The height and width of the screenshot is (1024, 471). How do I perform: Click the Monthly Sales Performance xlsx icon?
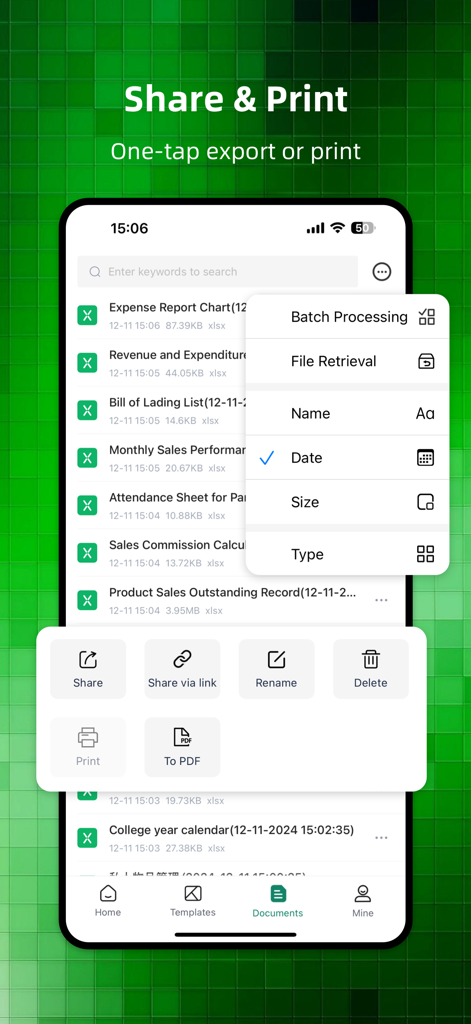[87, 458]
